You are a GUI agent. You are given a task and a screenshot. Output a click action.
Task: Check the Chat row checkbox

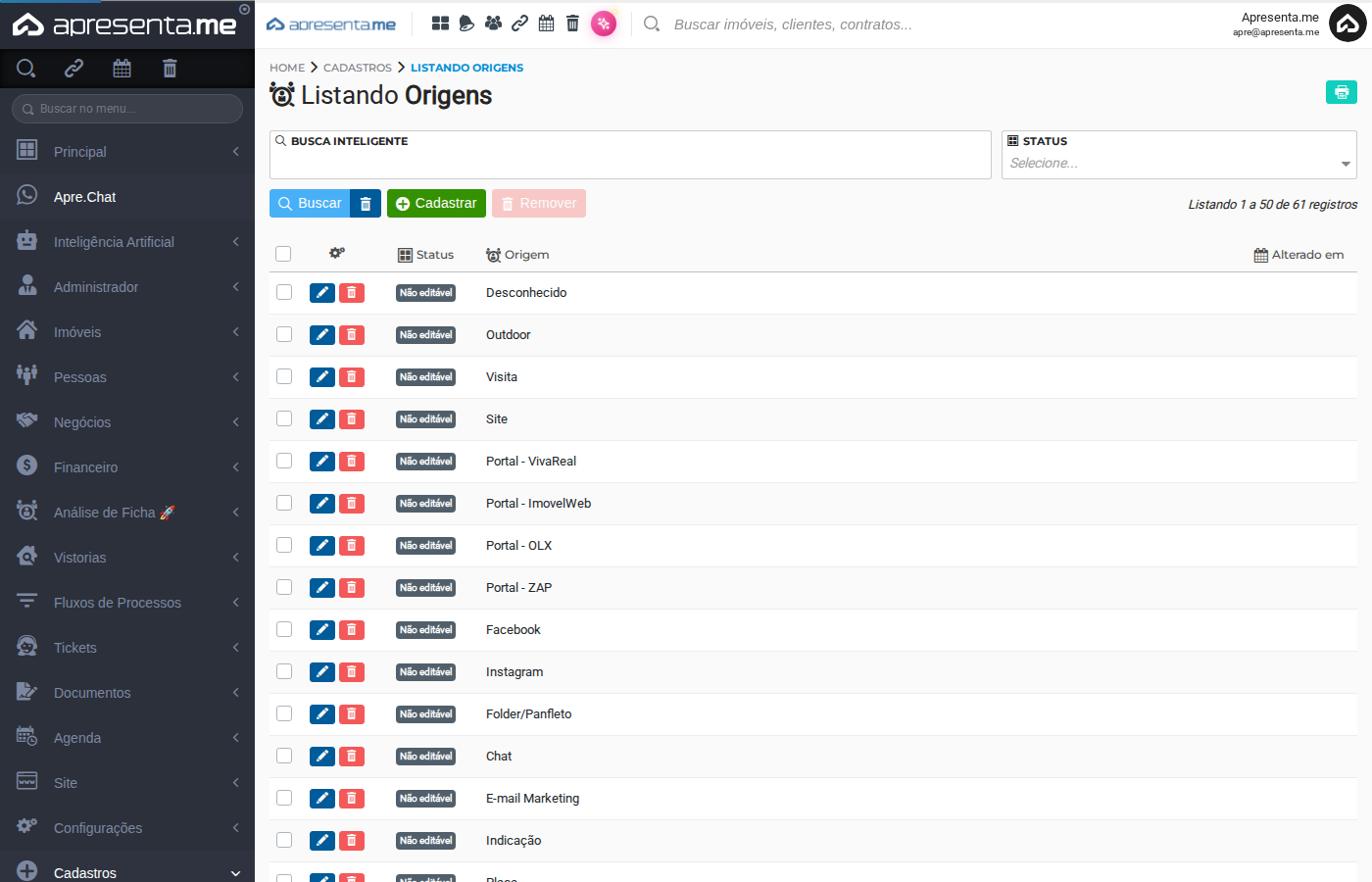[284, 756]
